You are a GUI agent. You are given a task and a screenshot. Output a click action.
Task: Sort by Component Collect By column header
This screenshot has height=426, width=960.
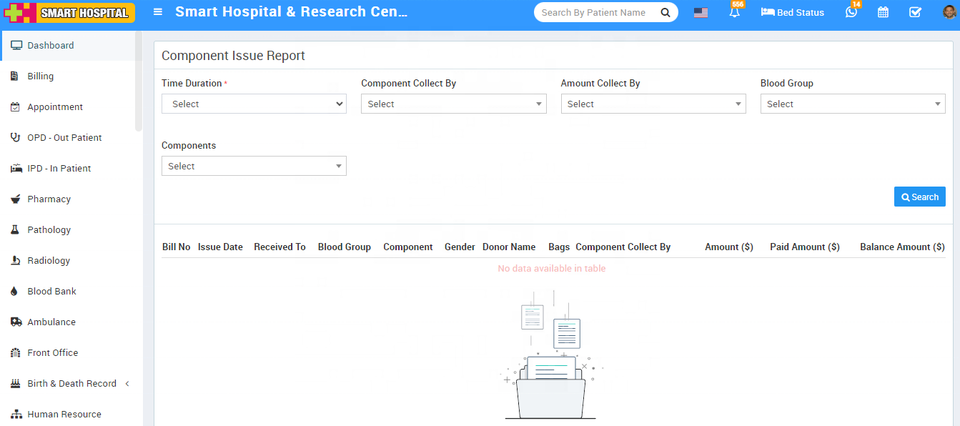point(623,247)
